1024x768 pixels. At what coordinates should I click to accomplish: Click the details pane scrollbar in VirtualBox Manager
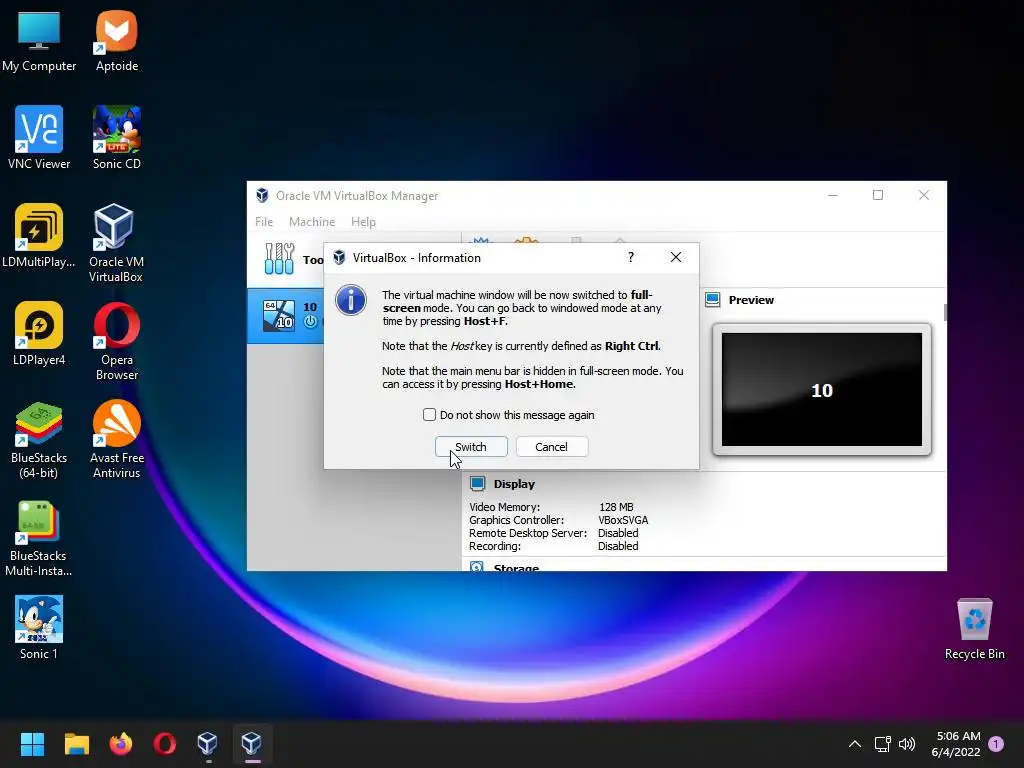[944, 312]
